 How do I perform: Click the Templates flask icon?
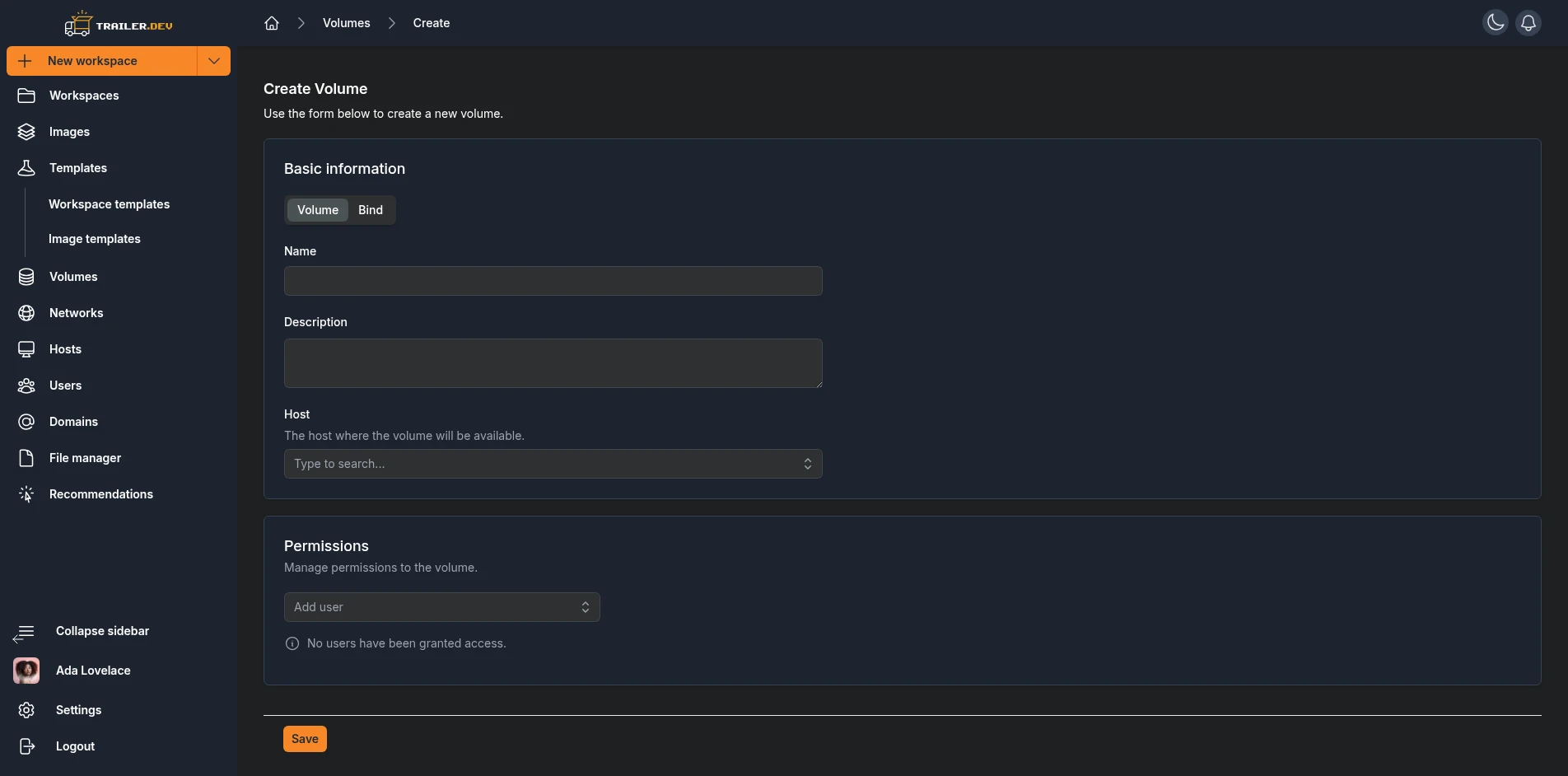pyautogui.click(x=26, y=168)
